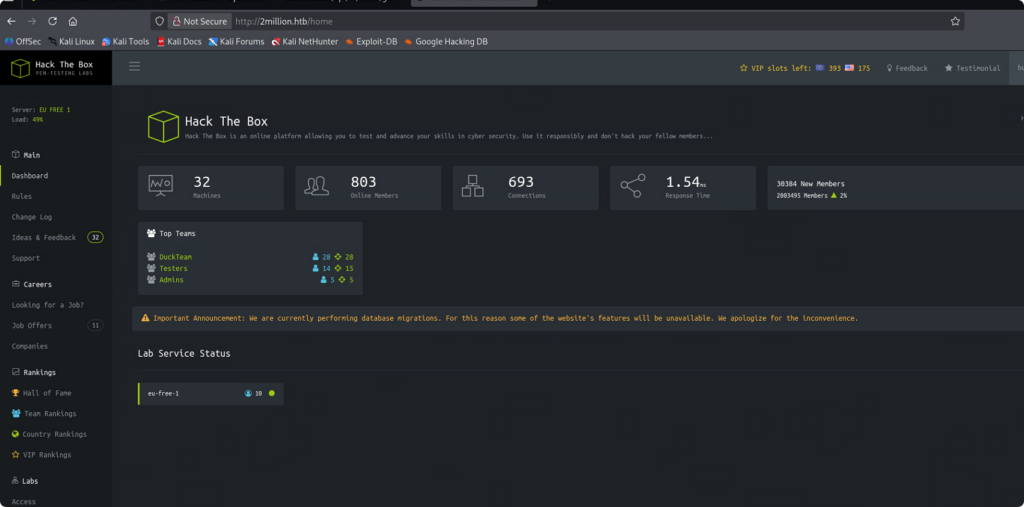Expand the Rankings sidebar section

(x=39, y=372)
